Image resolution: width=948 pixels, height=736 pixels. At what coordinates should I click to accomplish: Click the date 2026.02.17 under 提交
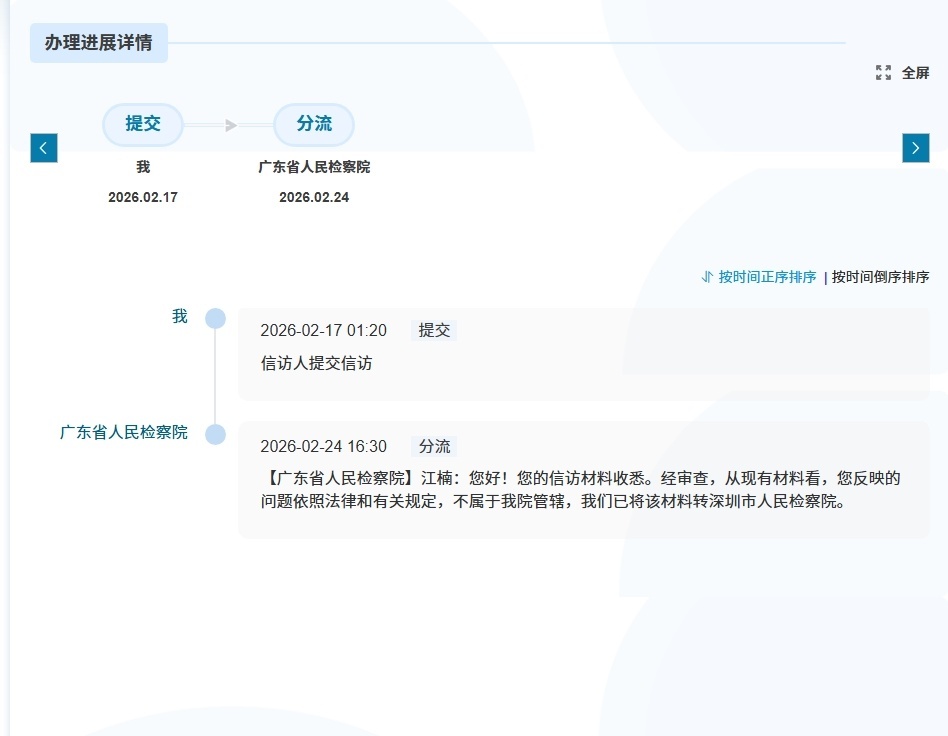point(143,197)
